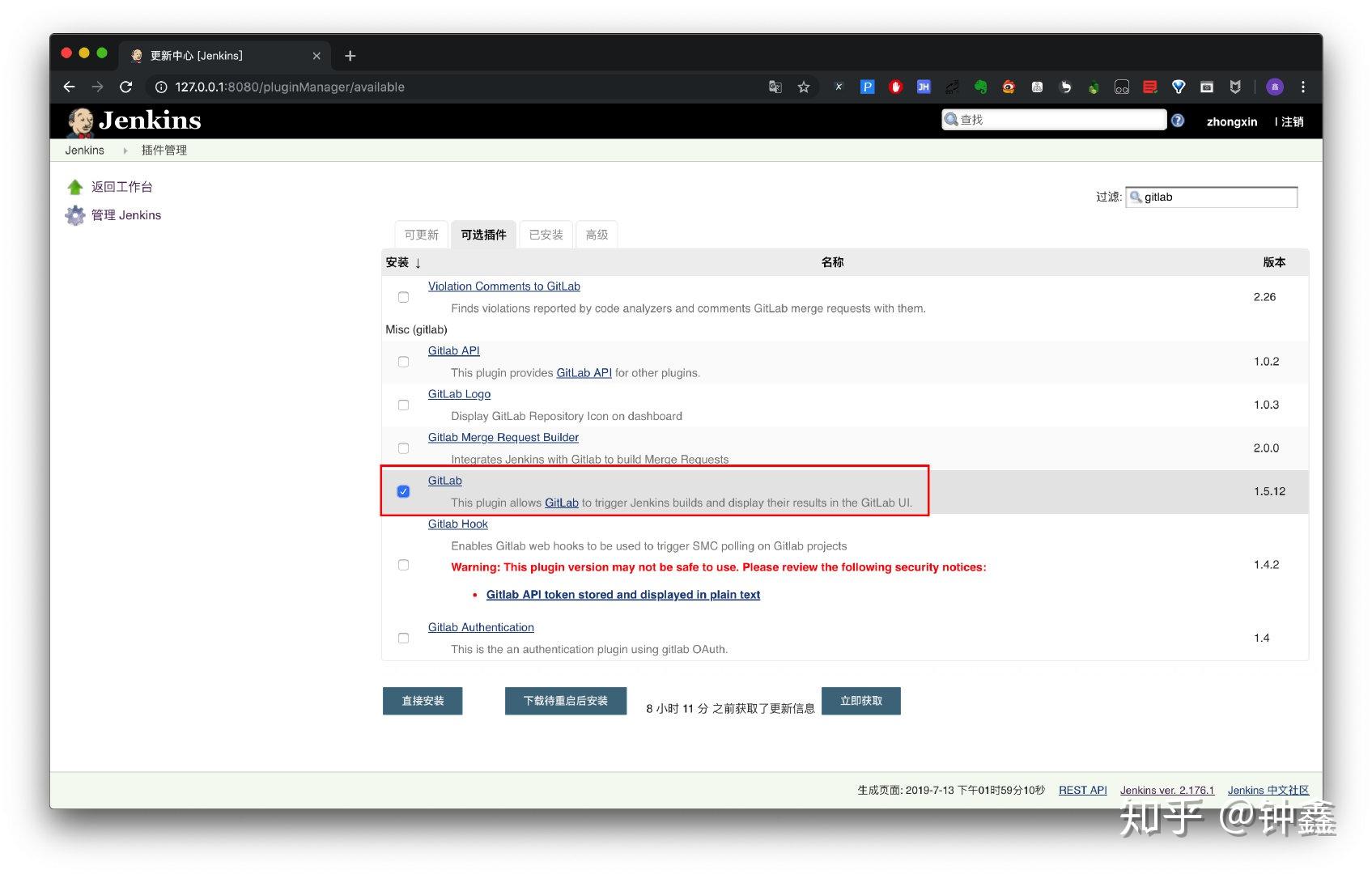This screenshot has width=1372, height=874.
Task: Uncheck the GitLab plugin checkbox
Action: (403, 491)
